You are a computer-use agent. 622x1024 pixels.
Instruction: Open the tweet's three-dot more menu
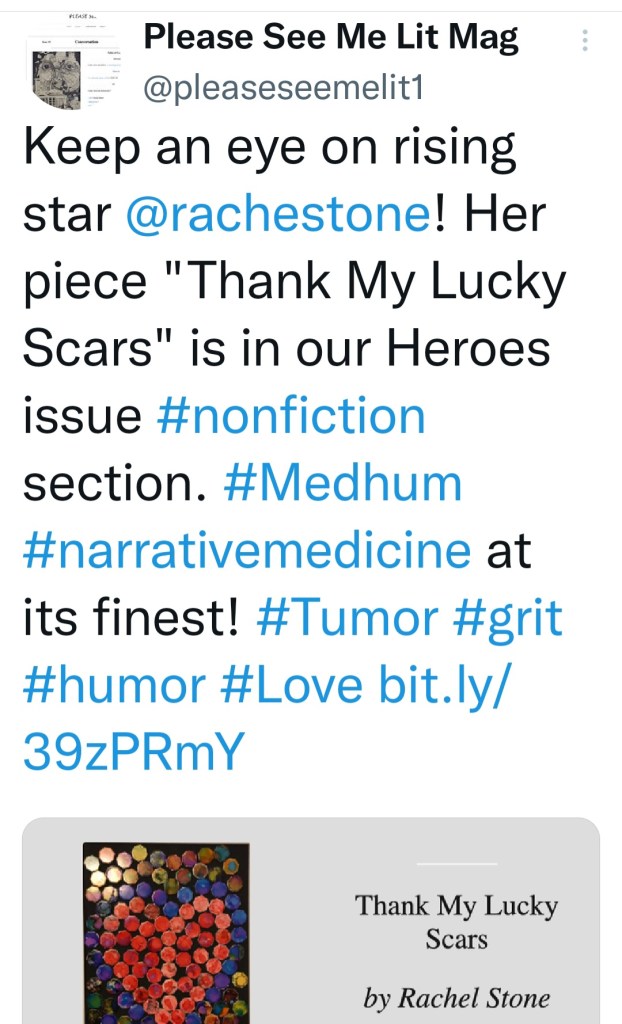(585, 40)
